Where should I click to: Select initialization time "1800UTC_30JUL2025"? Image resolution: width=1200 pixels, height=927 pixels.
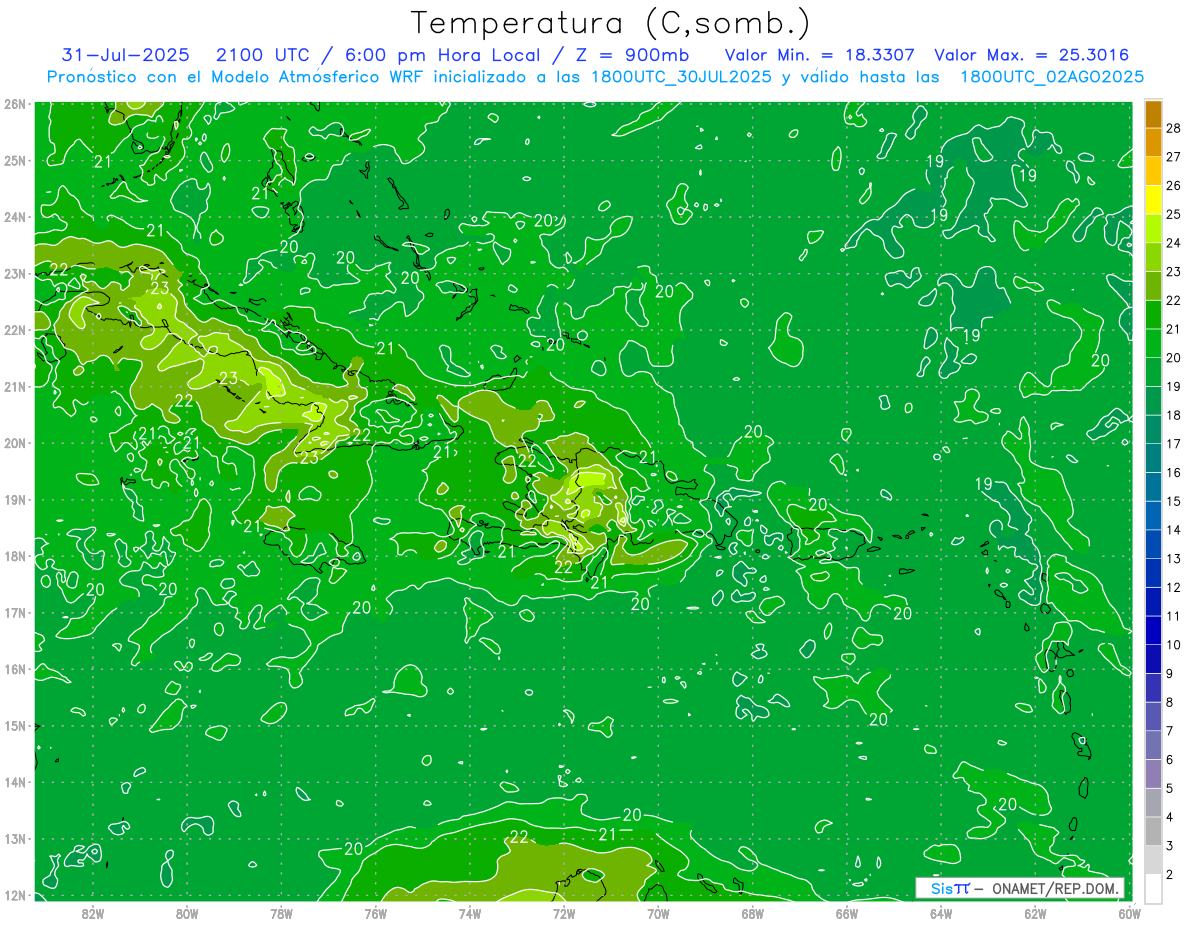click(x=681, y=77)
